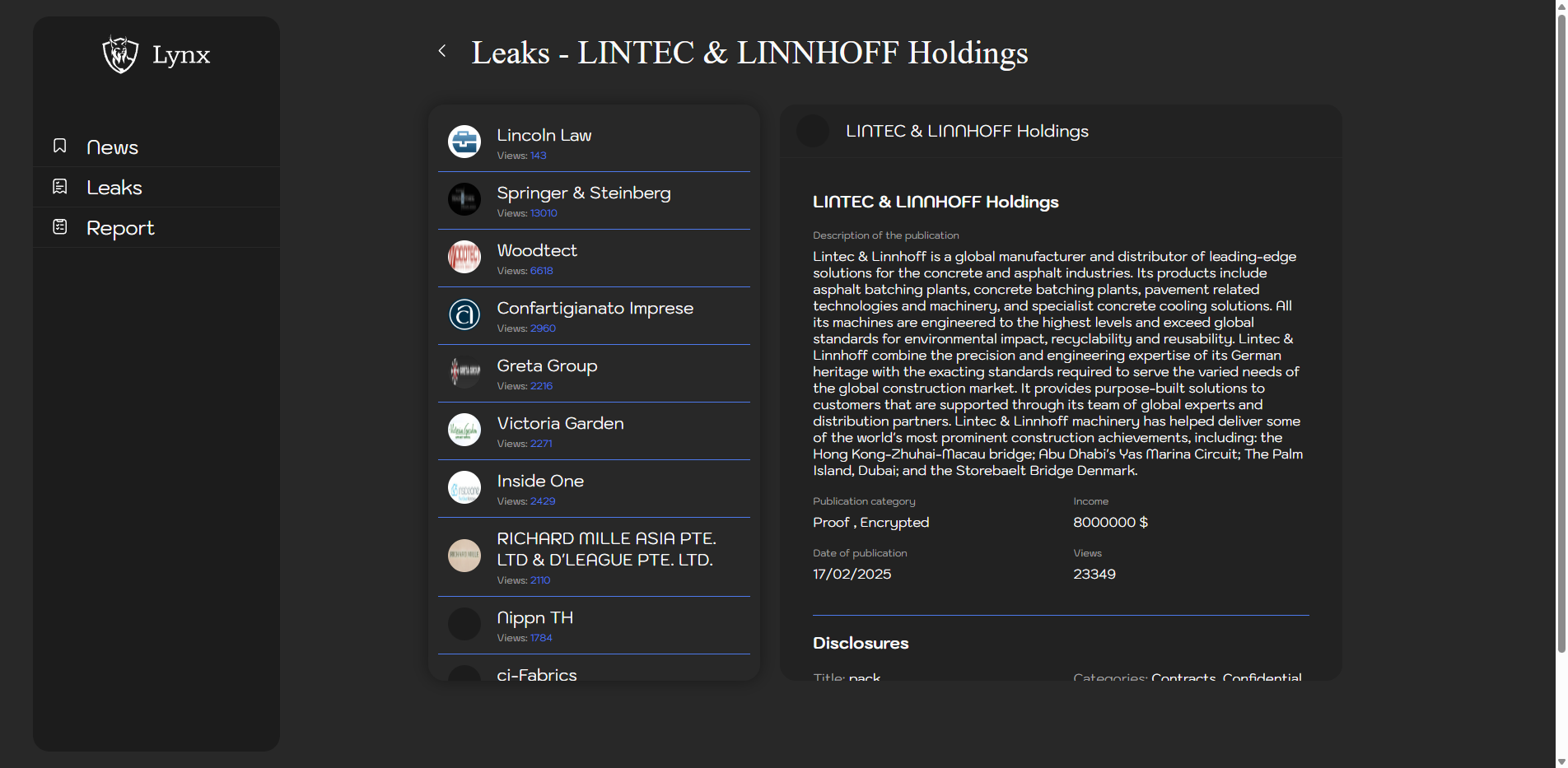Click the Lynx logo icon

(120, 54)
